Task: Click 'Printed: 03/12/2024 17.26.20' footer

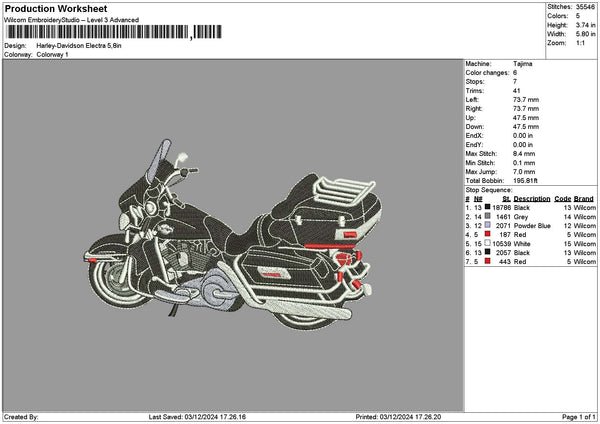Action: [x=398, y=417]
